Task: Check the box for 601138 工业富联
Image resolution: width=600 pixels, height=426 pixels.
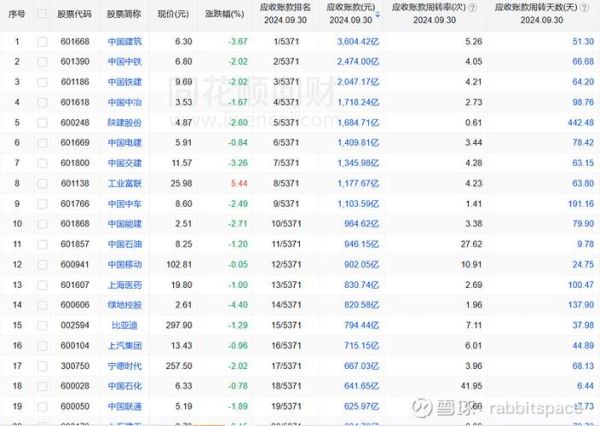Action: coord(42,184)
